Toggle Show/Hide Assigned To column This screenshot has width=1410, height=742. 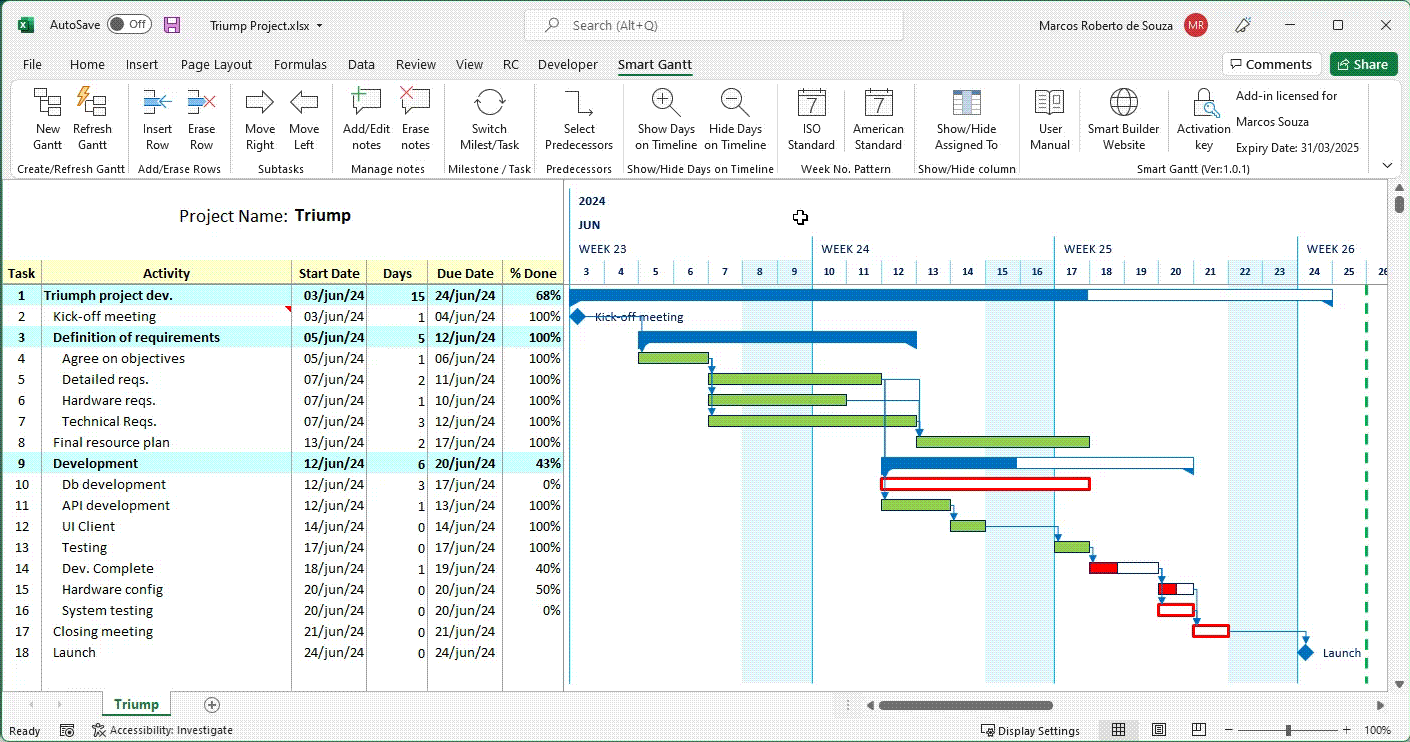[x=966, y=103]
